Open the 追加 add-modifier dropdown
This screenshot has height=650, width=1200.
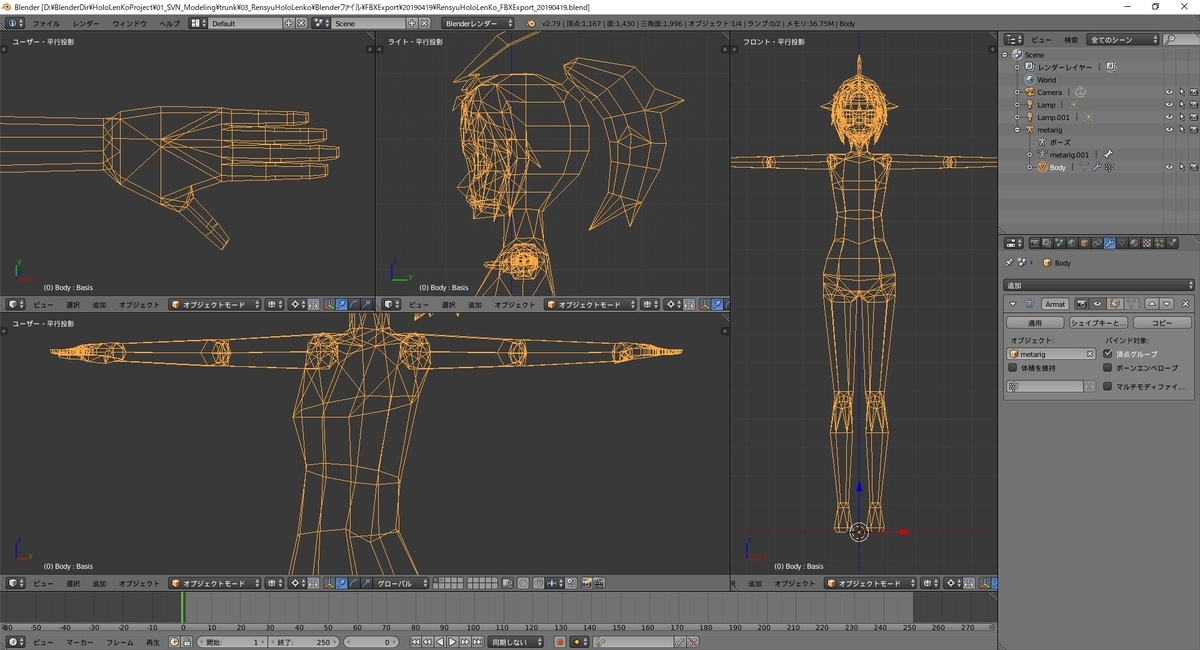click(x=1099, y=285)
